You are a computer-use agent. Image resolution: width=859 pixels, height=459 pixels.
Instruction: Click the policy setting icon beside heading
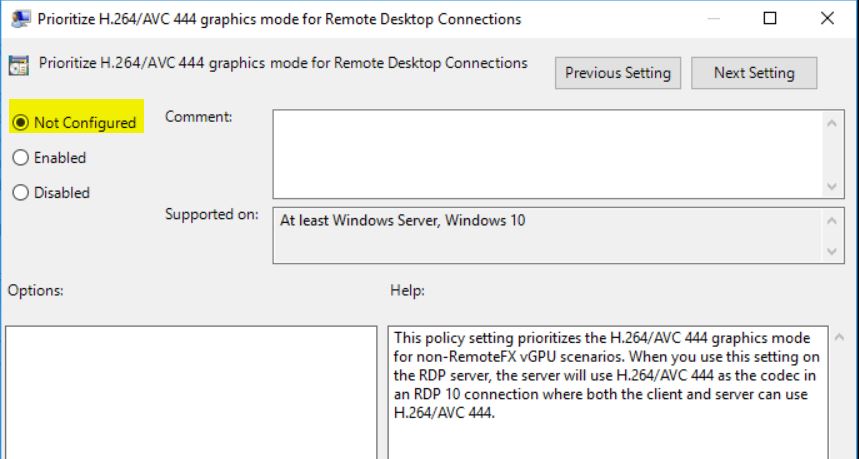coord(19,65)
